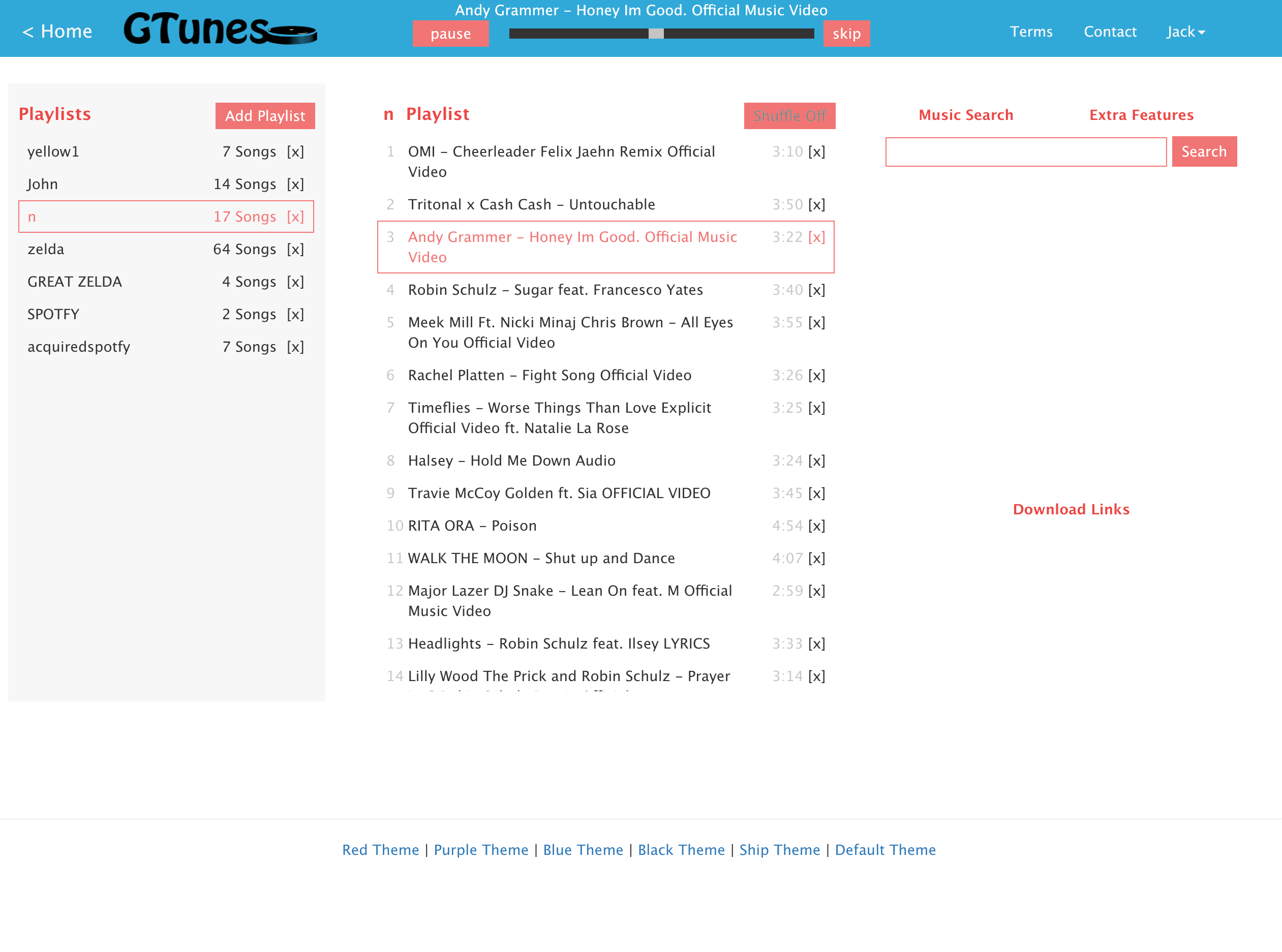The image size is (1282, 952).
Task: Select the GREAT ZELDA playlist
Action: (75, 282)
